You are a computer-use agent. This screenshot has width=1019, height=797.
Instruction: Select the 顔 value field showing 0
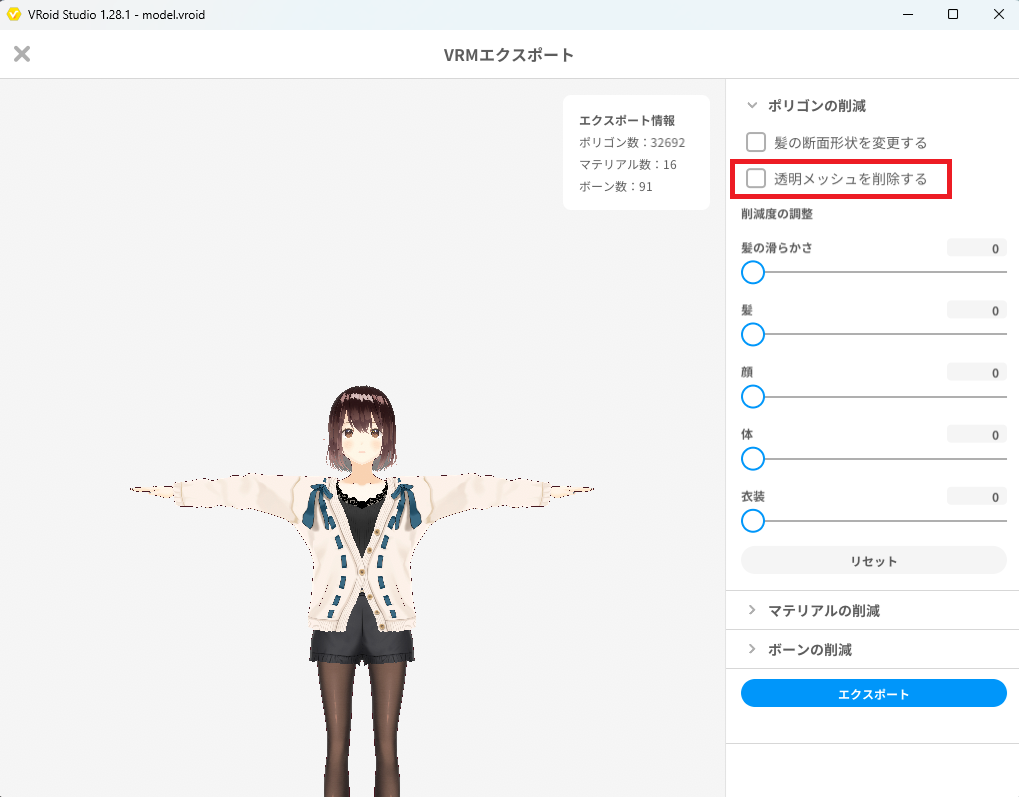[x=975, y=372]
